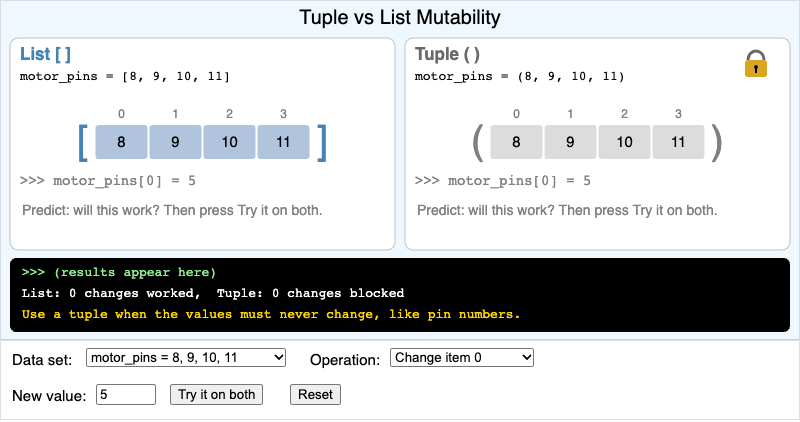
Task: Click 'motor_pins = [8, 9, 10, 11]' code line
Action: (x=125, y=77)
